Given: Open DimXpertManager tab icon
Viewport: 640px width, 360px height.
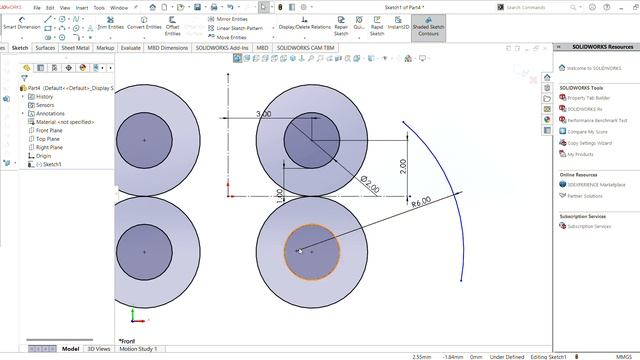Looking at the screenshot, I should tap(69, 68).
